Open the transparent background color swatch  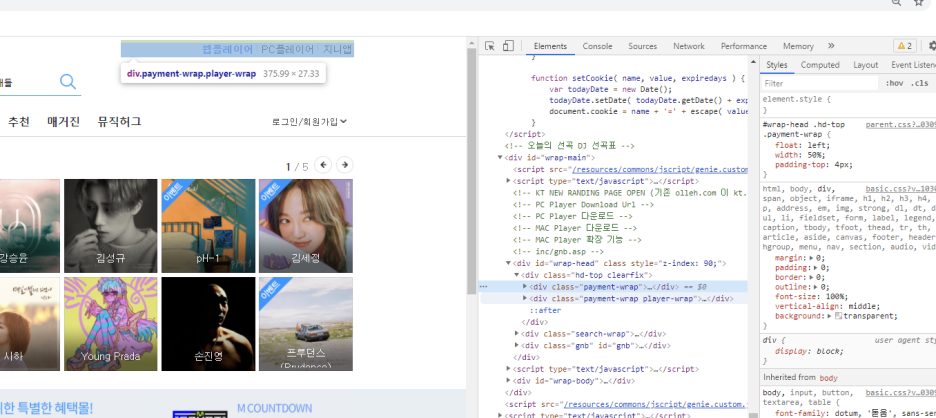pyautogui.click(x=839, y=316)
